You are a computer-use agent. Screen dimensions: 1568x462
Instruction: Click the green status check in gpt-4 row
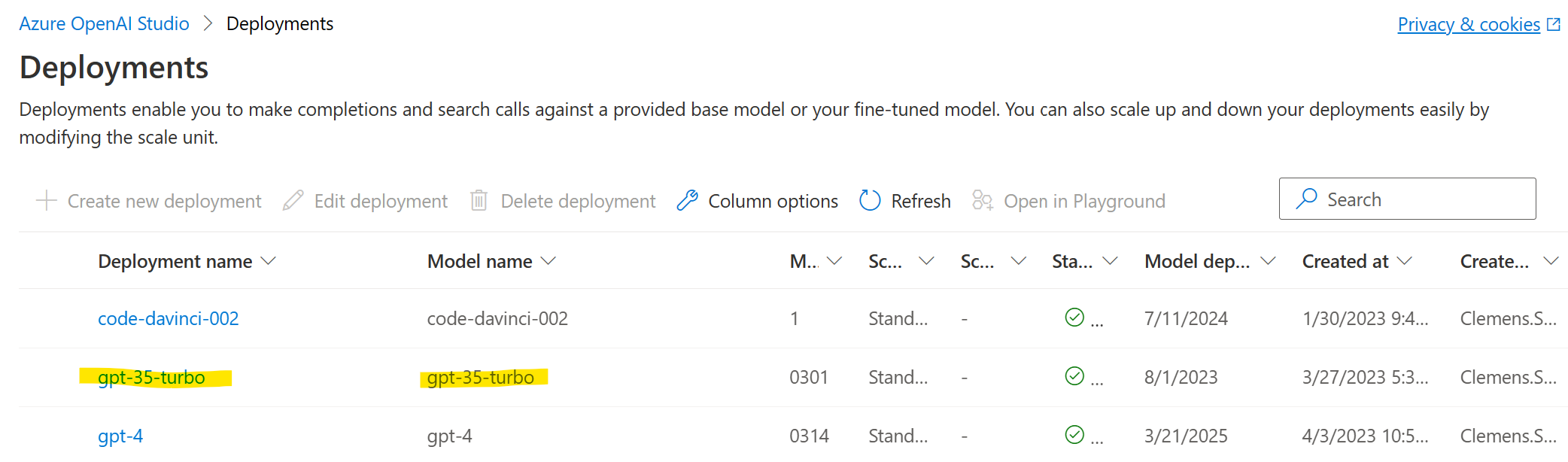coord(1074,435)
